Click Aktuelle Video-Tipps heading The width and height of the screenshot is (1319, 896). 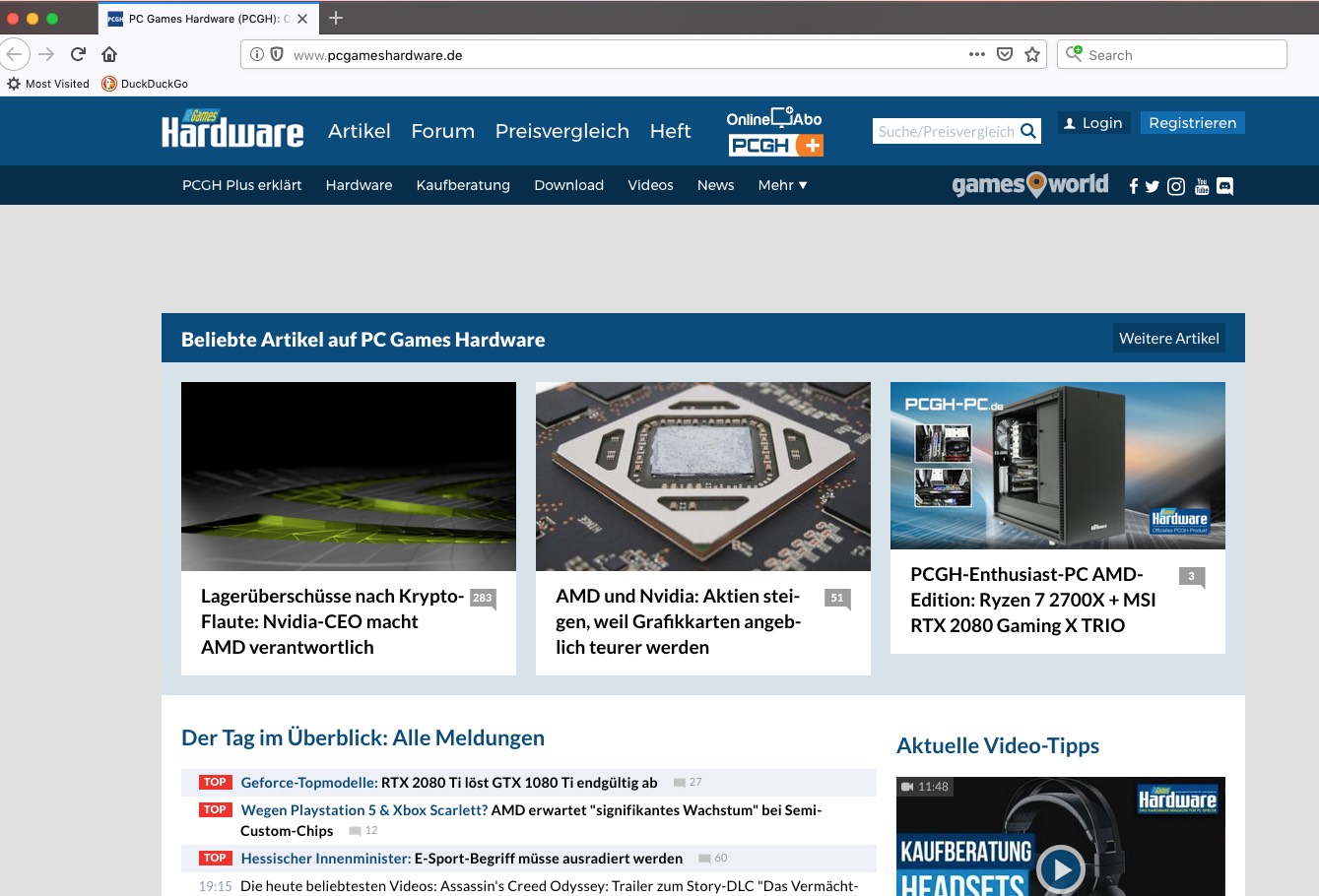click(998, 746)
